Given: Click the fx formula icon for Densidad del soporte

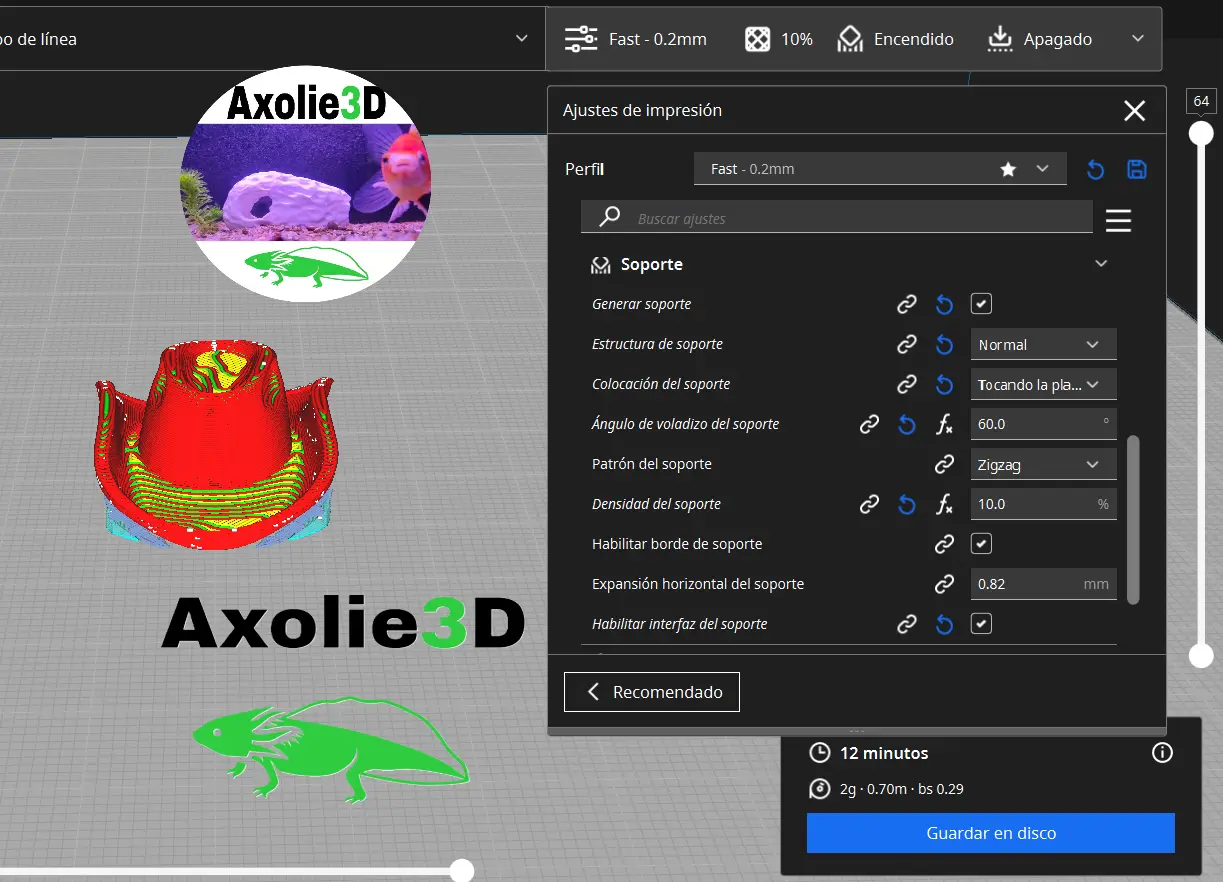Looking at the screenshot, I should [x=944, y=504].
